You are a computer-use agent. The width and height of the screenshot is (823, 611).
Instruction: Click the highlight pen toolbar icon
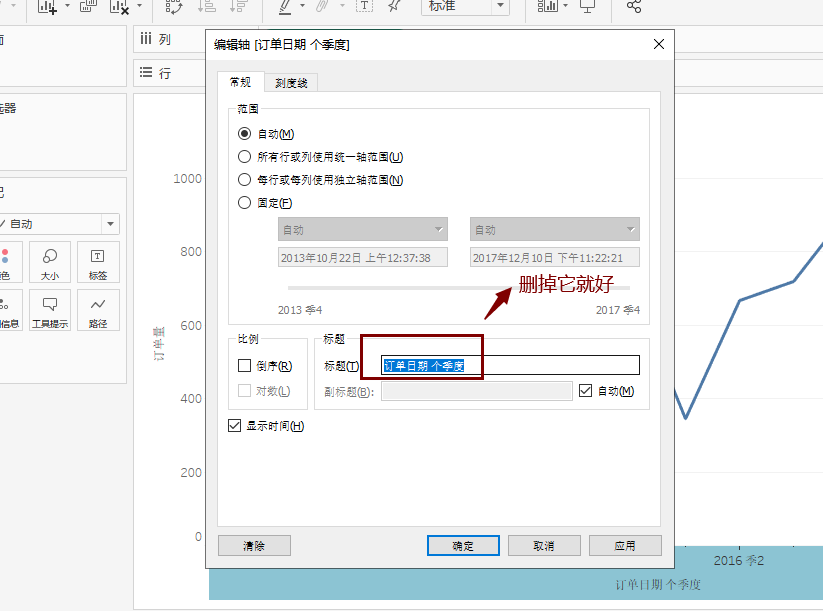[x=285, y=6]
